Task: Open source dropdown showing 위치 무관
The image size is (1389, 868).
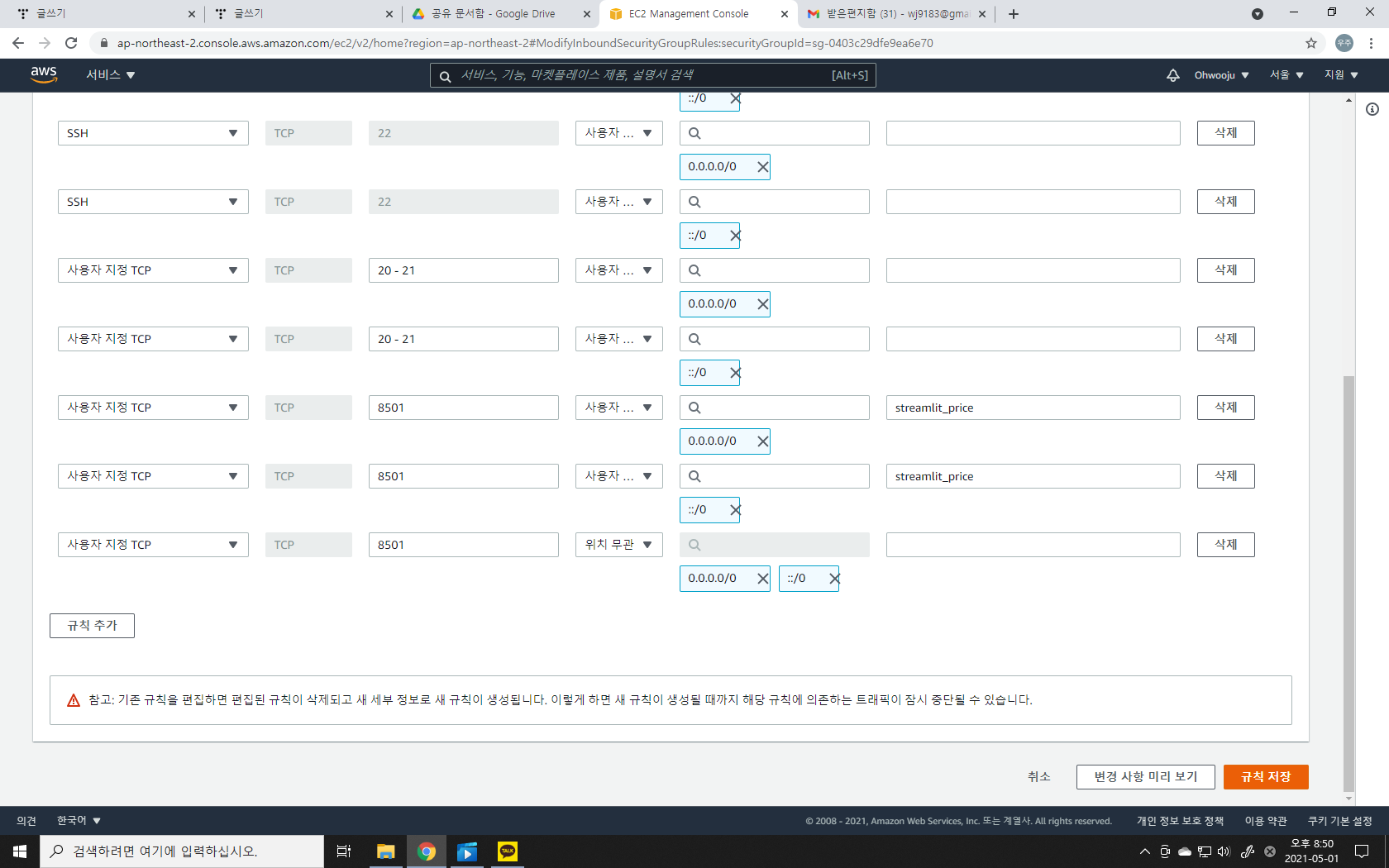Action: (619, 545)
